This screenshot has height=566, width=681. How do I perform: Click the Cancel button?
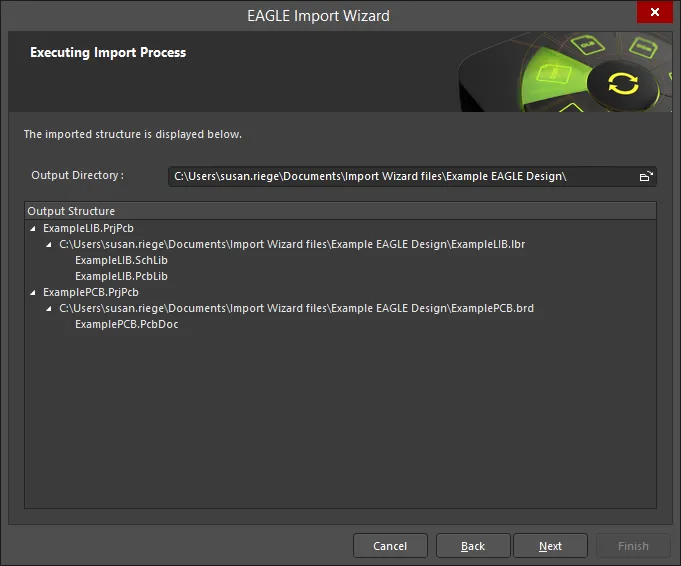(x=390, y=546)
